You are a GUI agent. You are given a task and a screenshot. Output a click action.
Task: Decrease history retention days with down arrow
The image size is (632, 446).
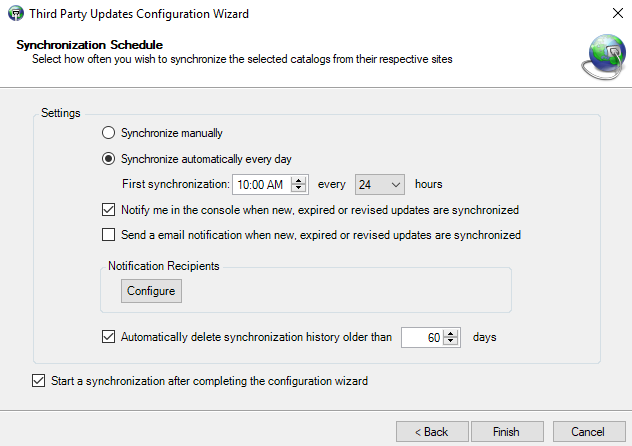pyautogui.click(x=451, y=342)
